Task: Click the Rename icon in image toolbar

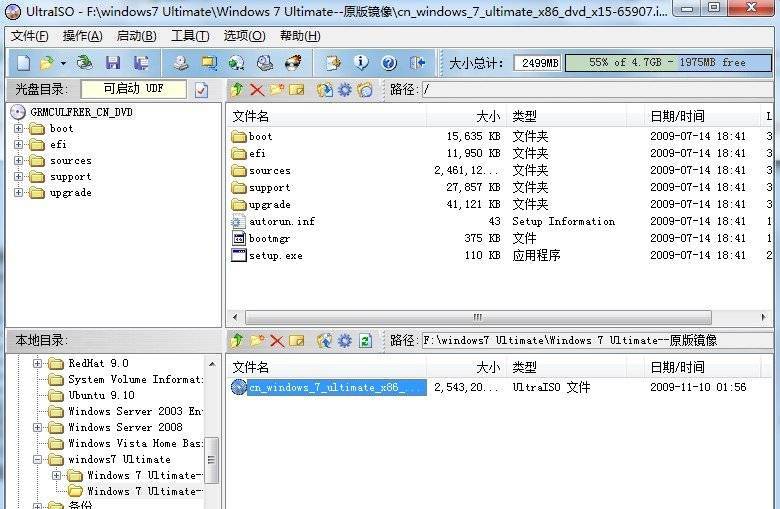Action: (296, 90)
